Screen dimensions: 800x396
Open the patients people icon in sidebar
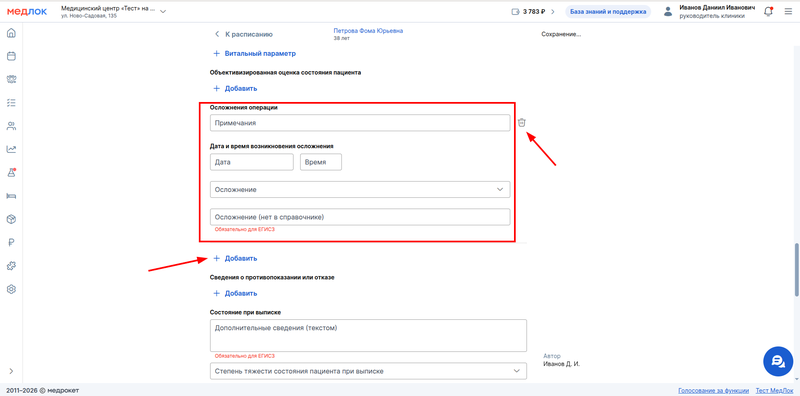tap(11, 126)
